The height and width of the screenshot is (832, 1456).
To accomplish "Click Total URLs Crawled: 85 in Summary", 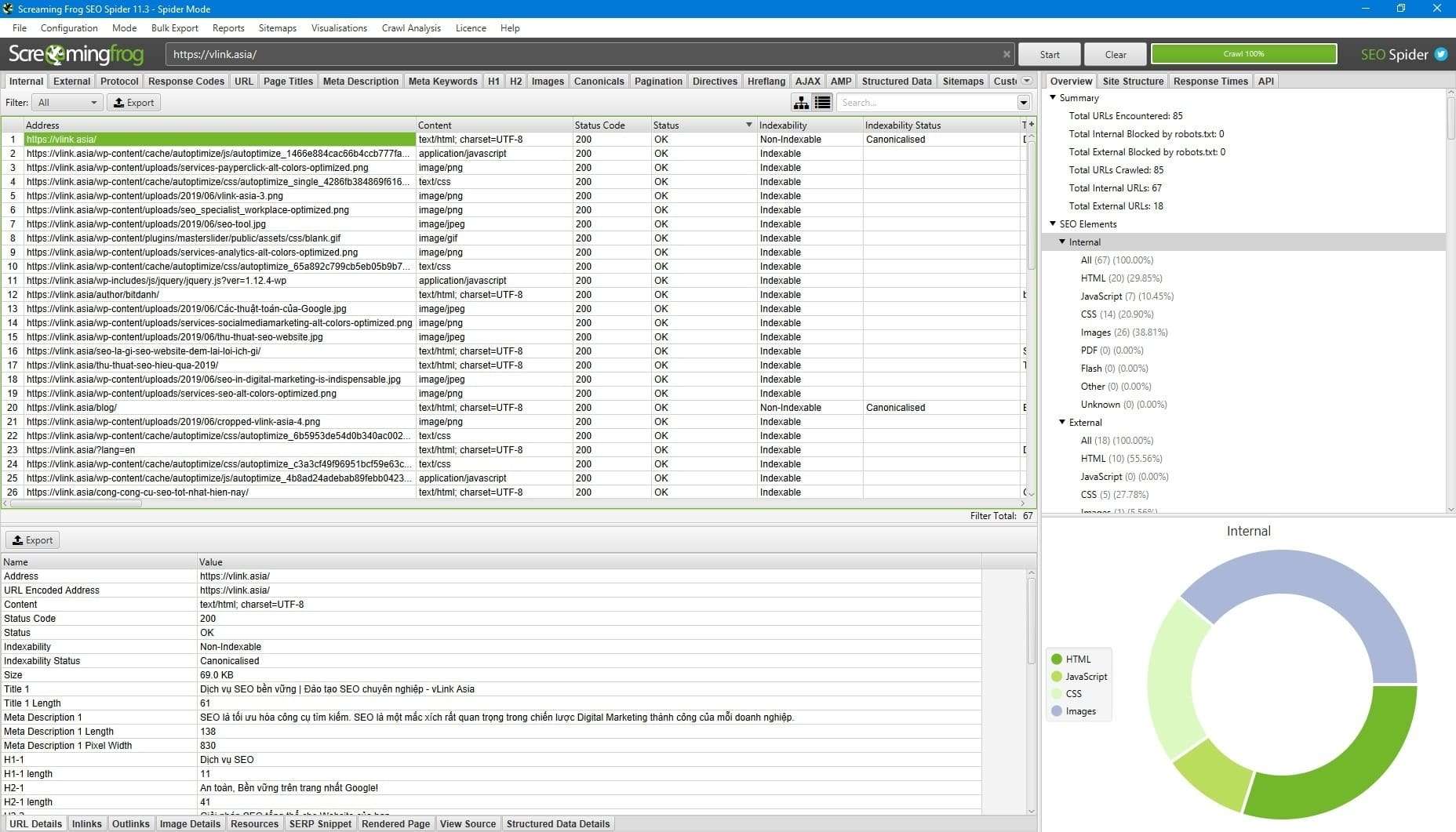I will click(1116, 170).
